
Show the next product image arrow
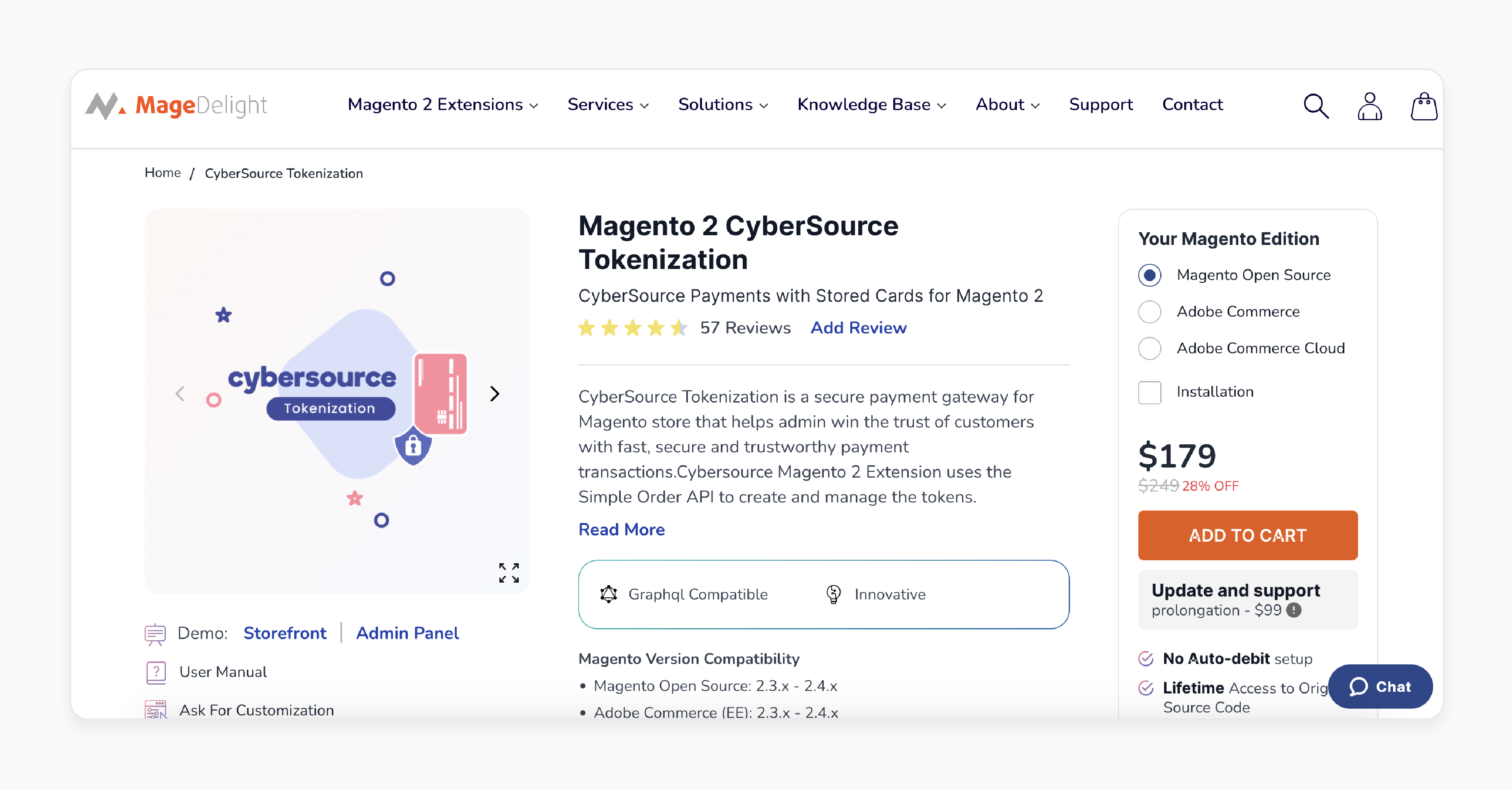pyautogui.click(x=495, y=394)
